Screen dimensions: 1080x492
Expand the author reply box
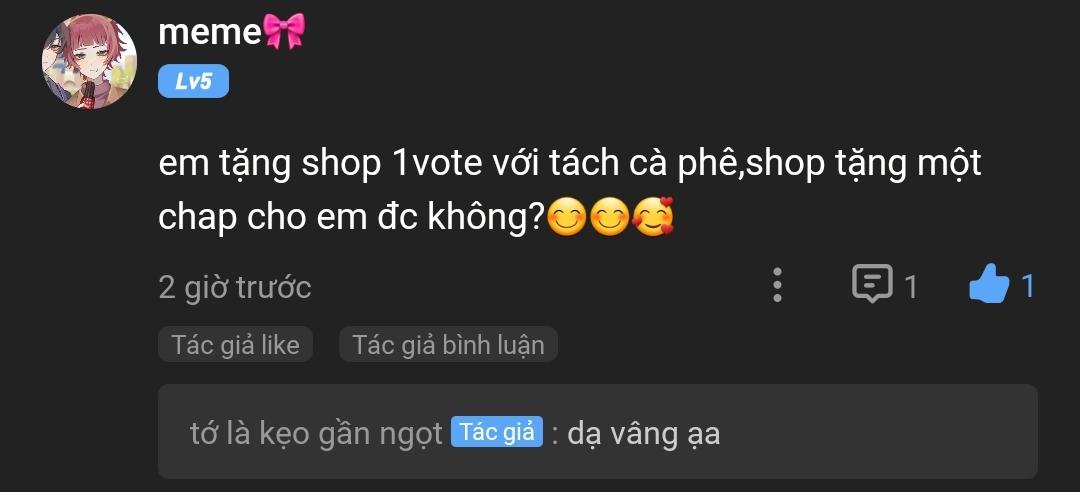(x=598, y=431)
